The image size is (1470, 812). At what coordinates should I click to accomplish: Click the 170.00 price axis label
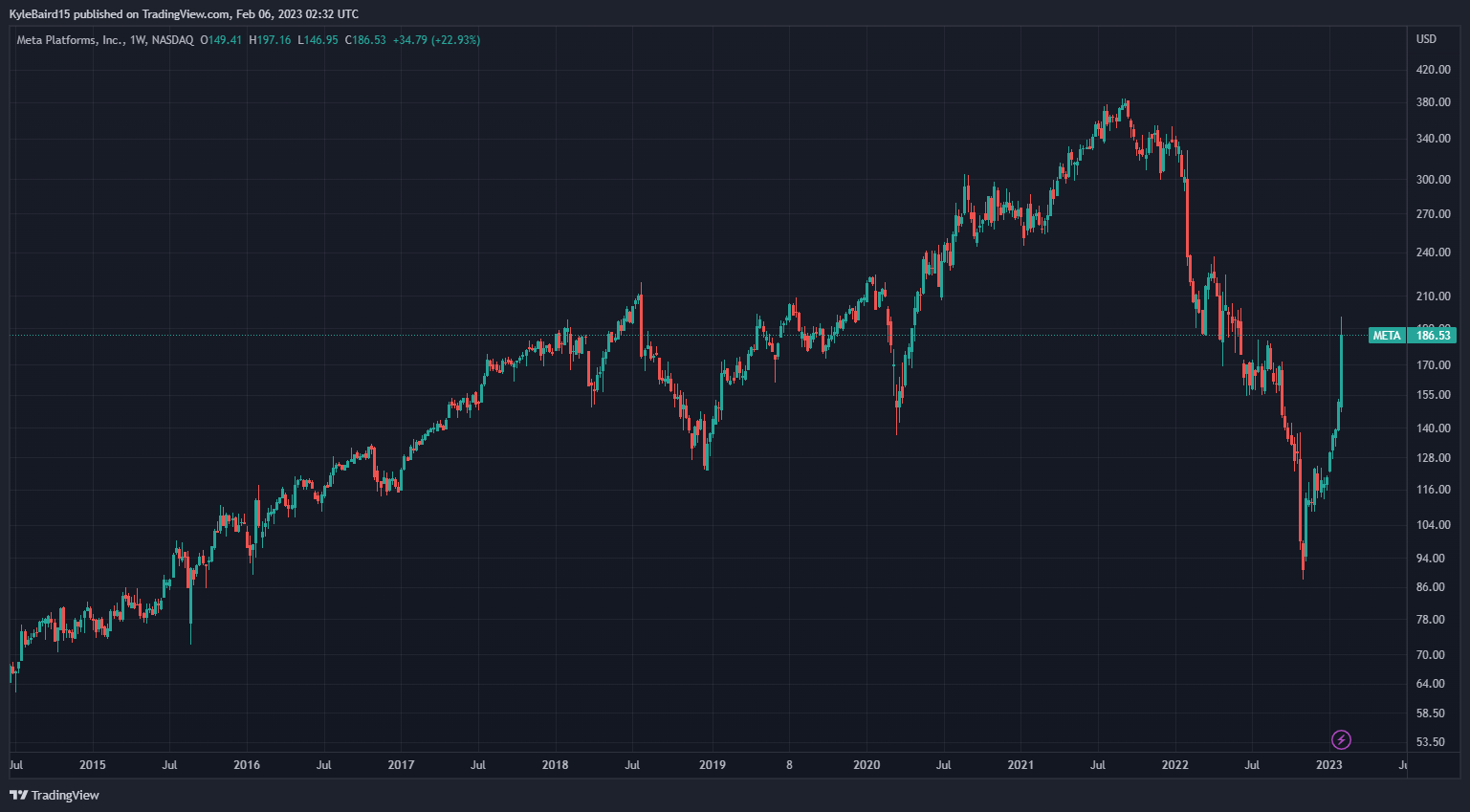pos(1433,365)
